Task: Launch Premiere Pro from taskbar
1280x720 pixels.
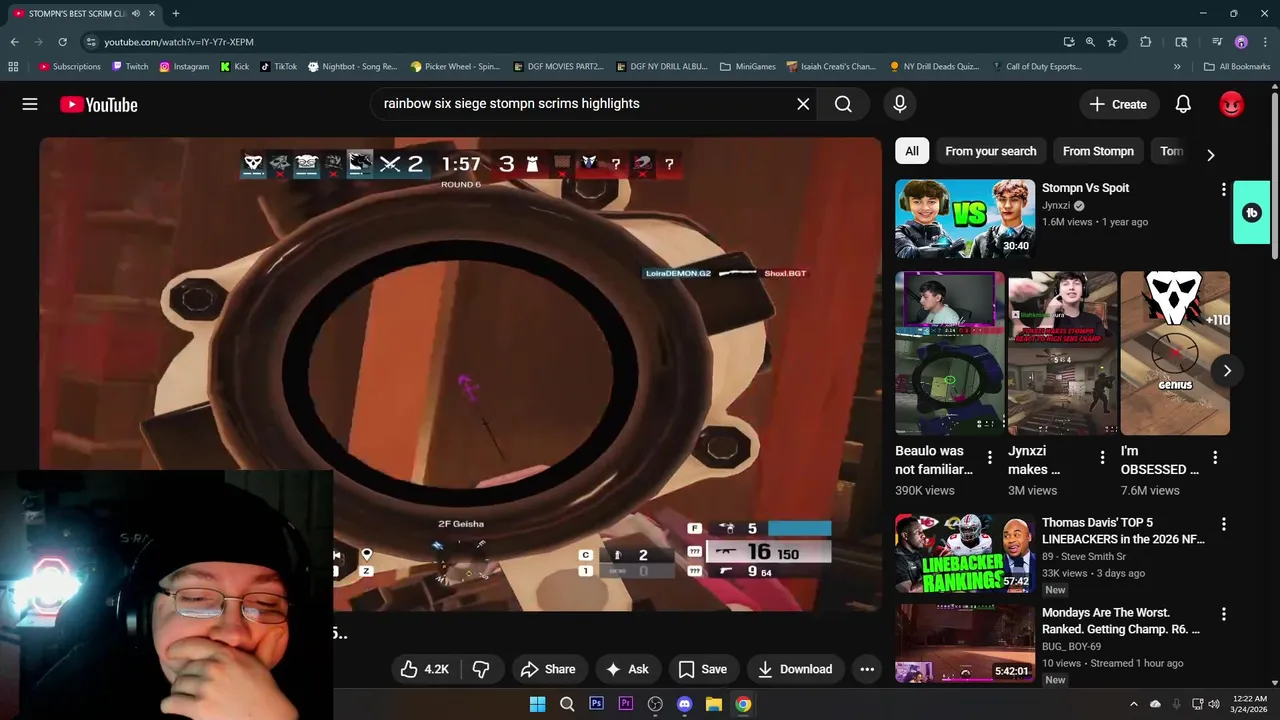Action: (x=626, y=704)
